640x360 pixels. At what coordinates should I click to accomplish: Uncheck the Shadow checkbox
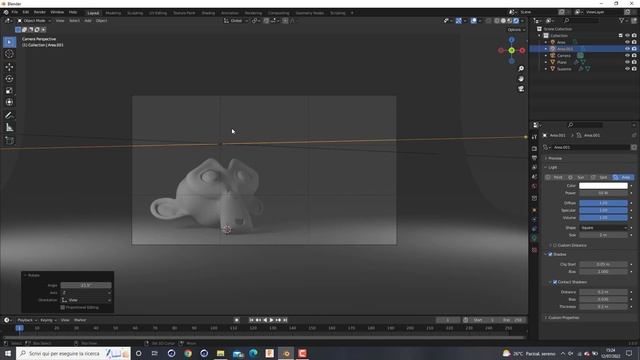pos(550,254)
